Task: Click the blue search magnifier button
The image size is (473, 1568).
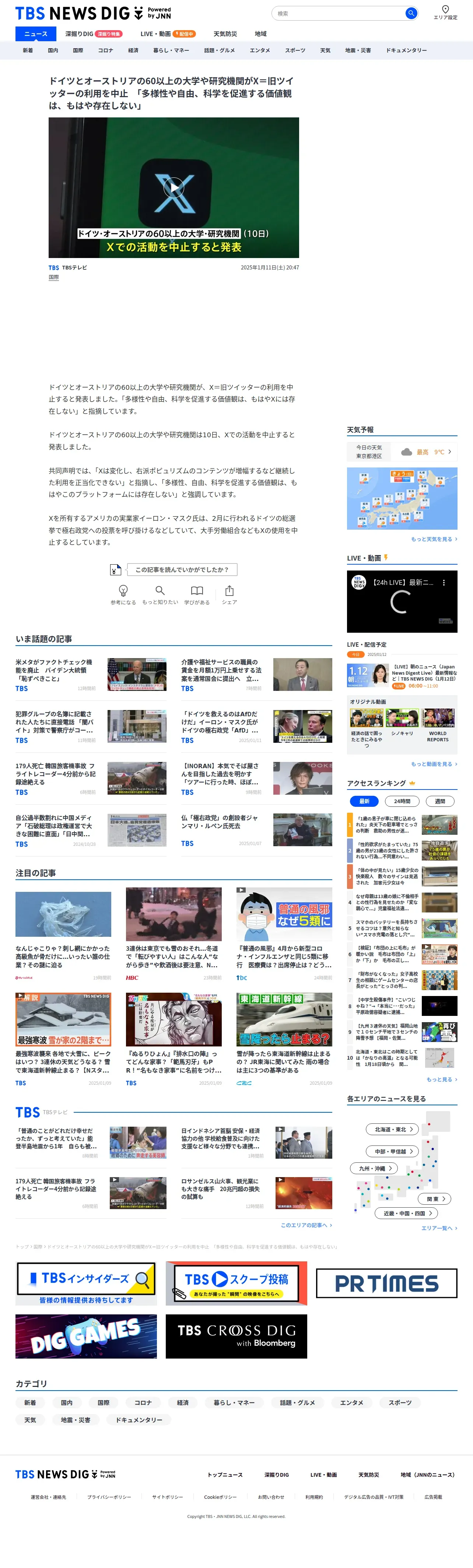Action: coord(411,13)
